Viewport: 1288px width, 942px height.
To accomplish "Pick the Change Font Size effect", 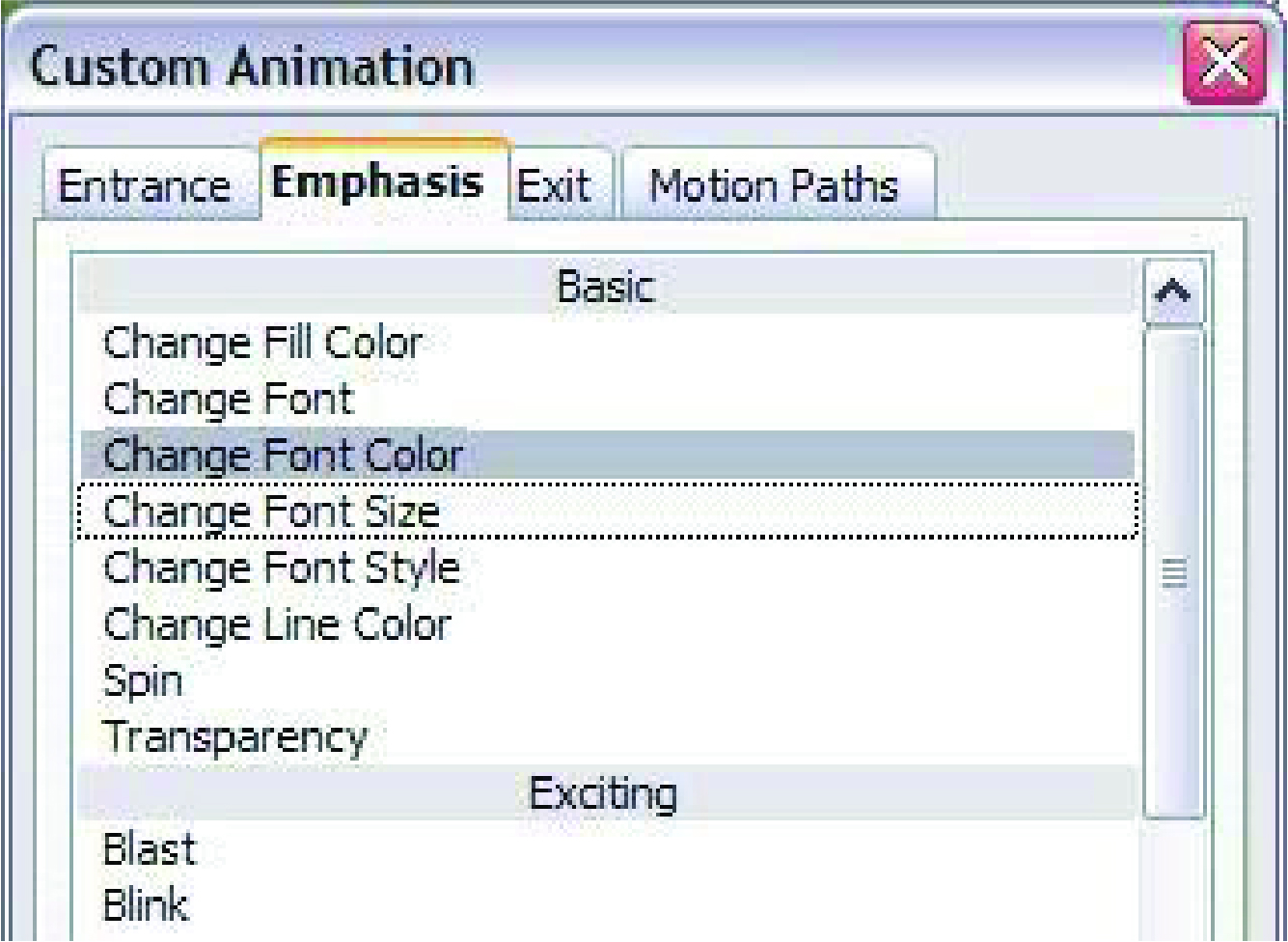I will pos(607,512).
